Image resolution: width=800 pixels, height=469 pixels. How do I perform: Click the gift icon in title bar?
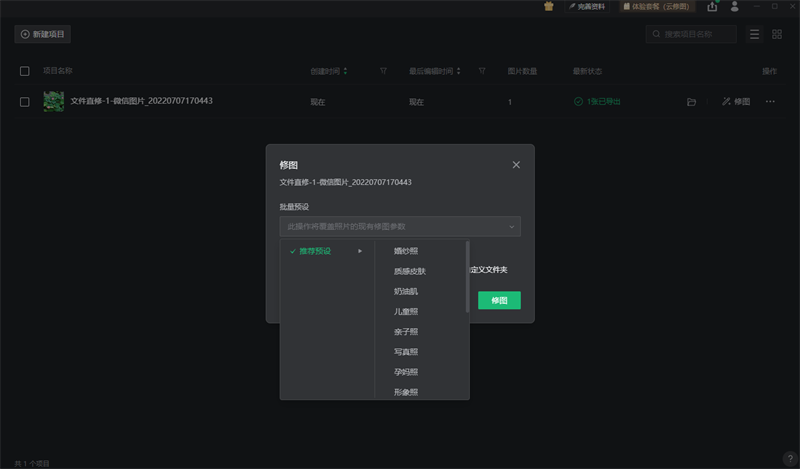(548, 6)
